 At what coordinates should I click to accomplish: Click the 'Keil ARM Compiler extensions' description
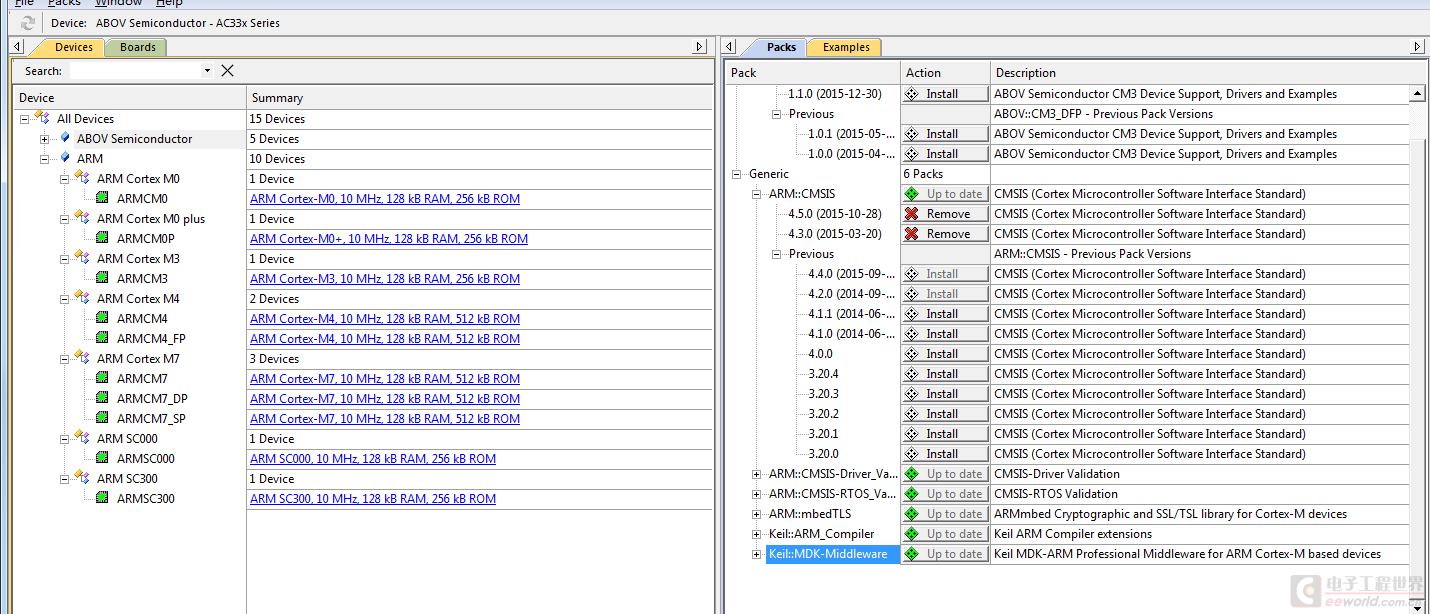click(x=1073, y=534)
